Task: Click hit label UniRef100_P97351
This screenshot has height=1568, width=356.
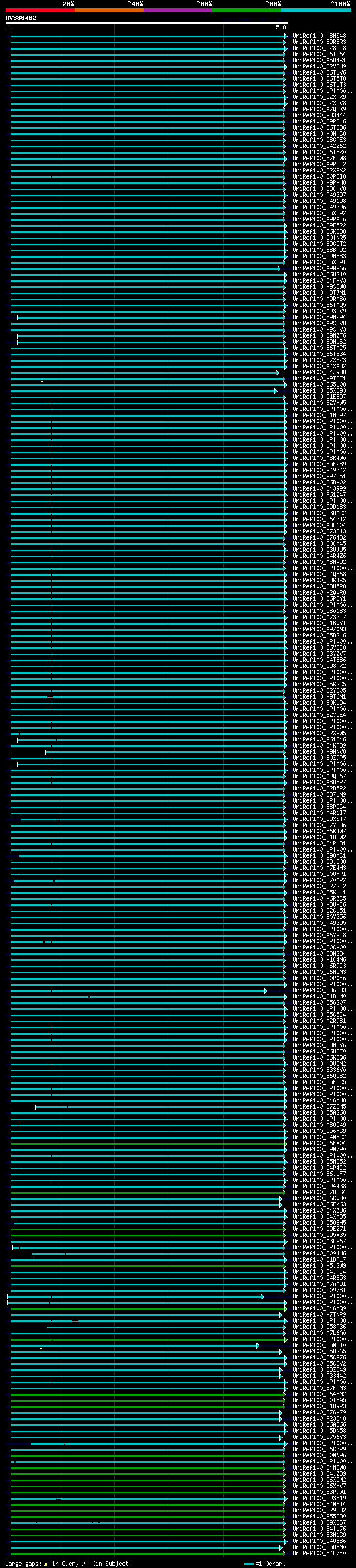Action: click(x=319, y=477)
